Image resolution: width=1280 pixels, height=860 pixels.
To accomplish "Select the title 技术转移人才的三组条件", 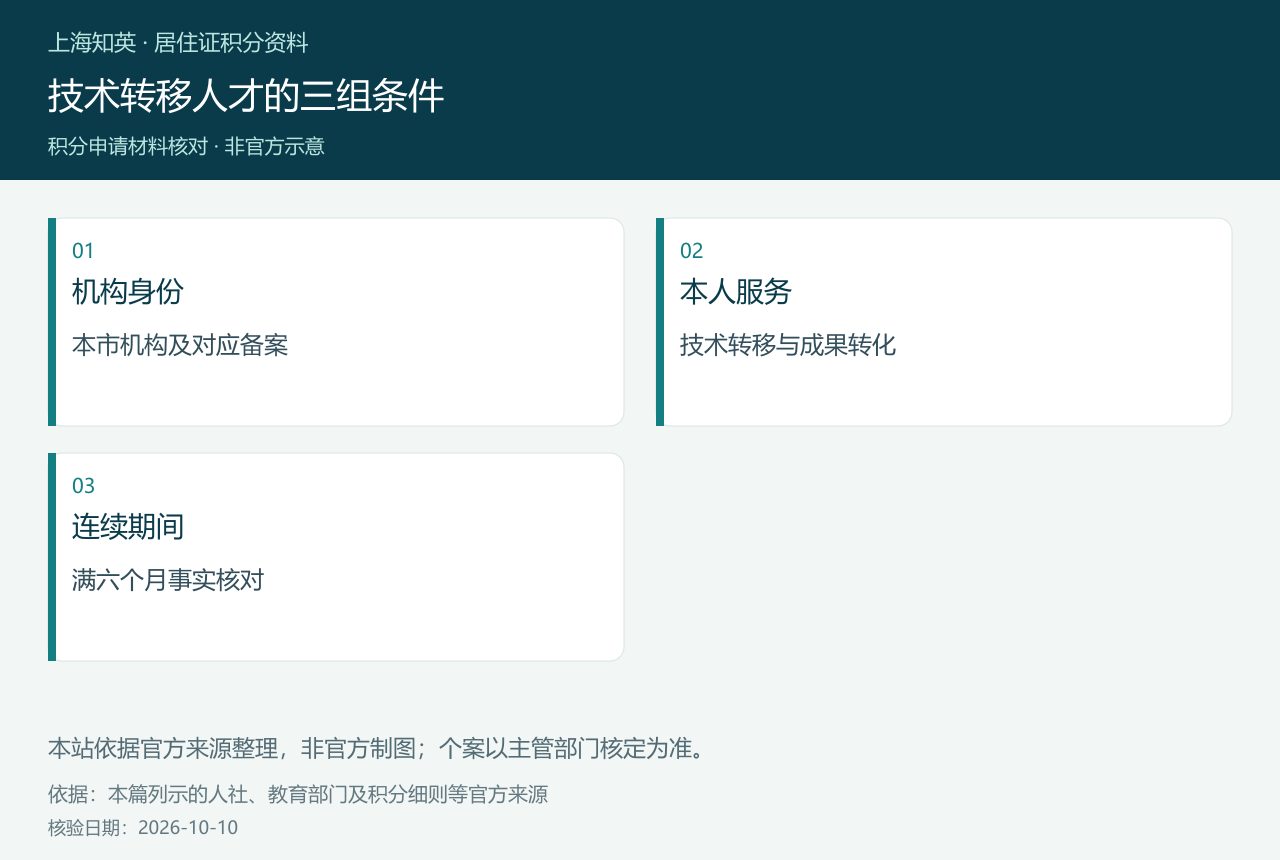I will click(x=246, y=96).
